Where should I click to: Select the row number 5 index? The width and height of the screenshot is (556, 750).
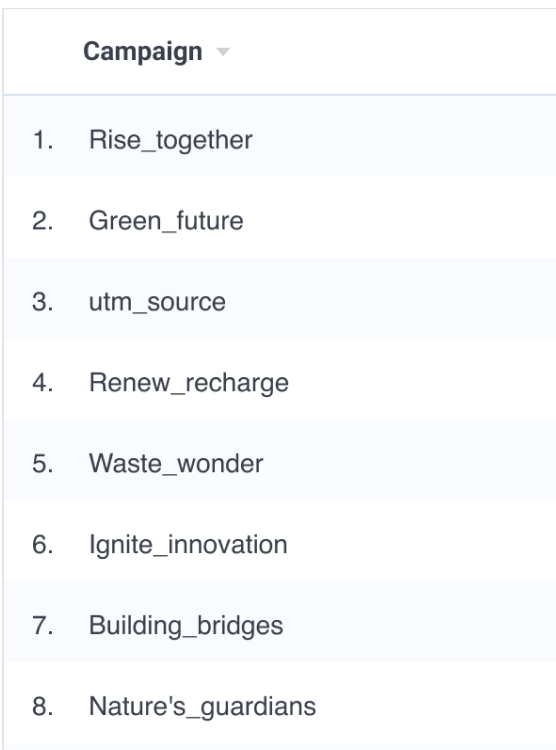tap(43, 463)
